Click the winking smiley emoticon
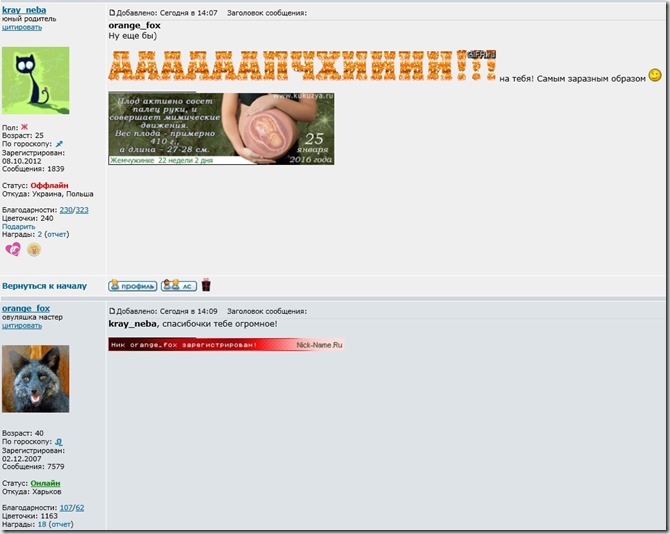This screenshot has height=534, width=670. [655, 75]
